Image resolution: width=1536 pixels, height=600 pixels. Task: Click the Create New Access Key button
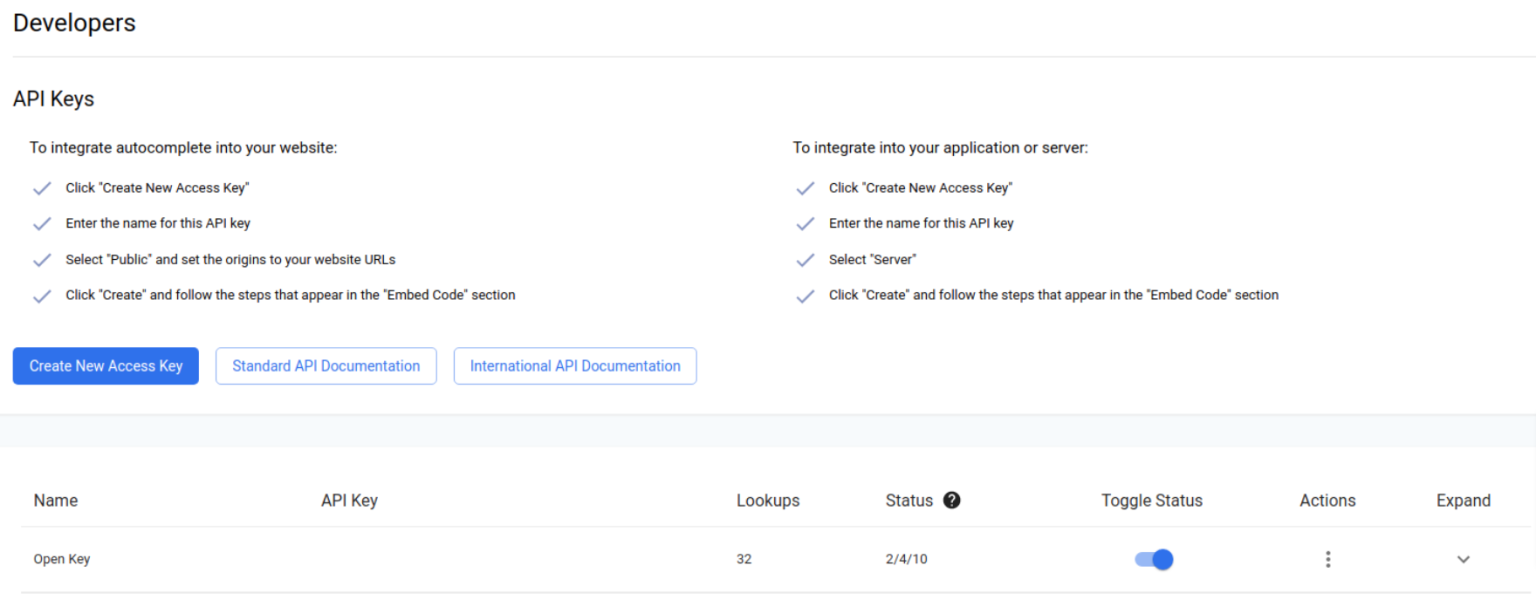coord(106,366)
